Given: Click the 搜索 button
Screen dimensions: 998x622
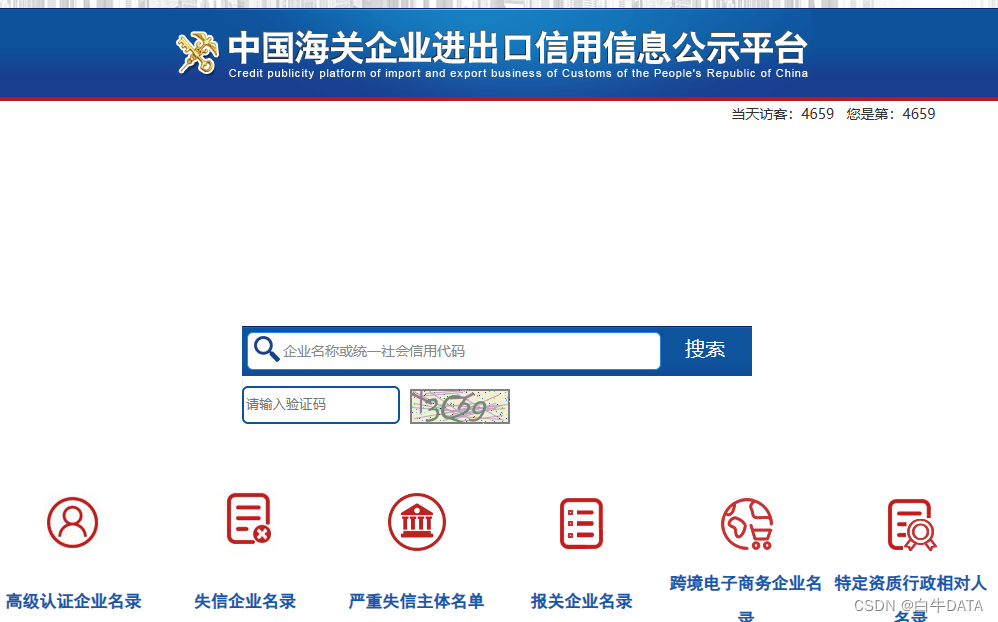Looking at the screenshot, I should pos(705,350).
